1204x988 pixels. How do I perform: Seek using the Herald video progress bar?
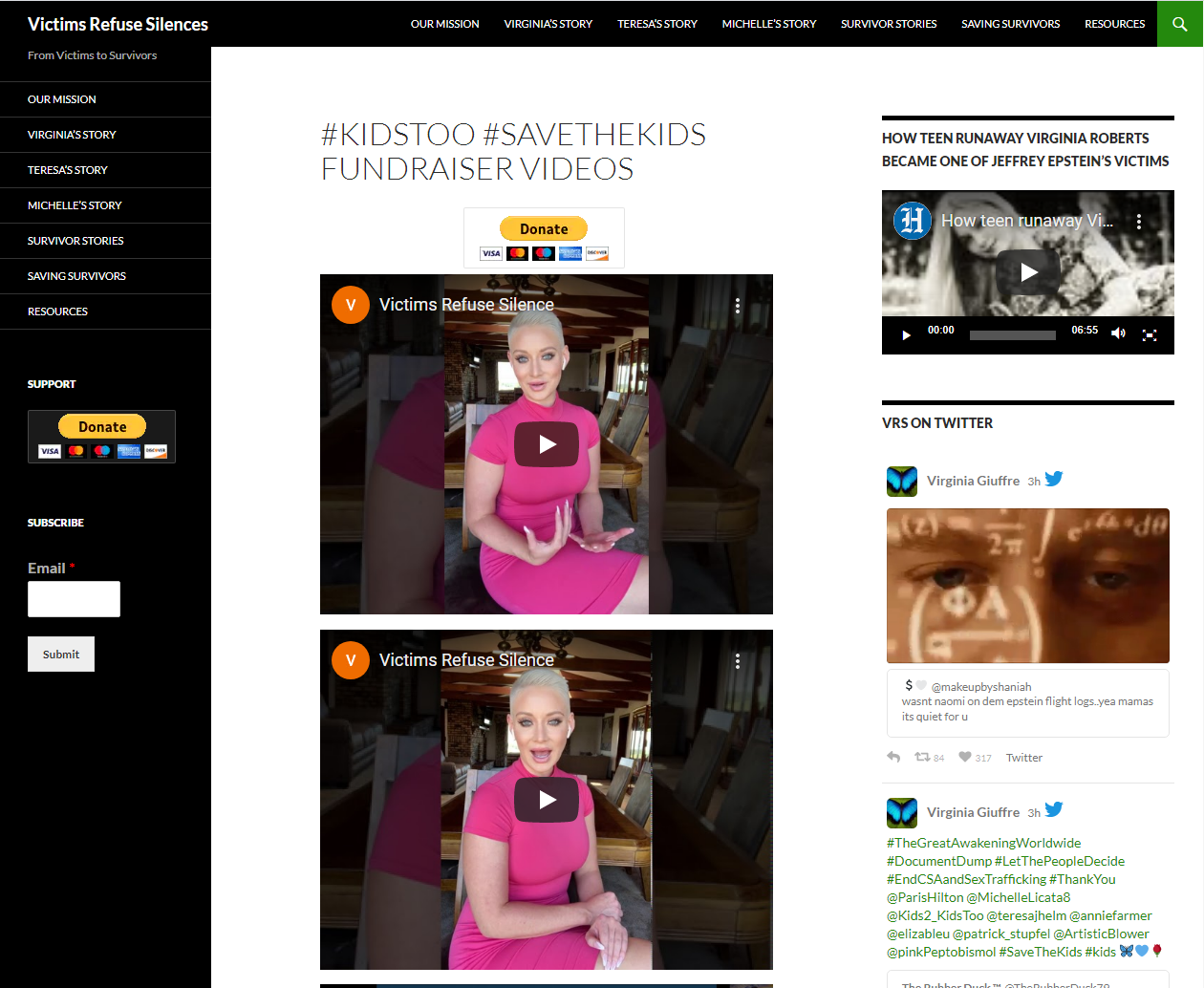click(1013, 335)
